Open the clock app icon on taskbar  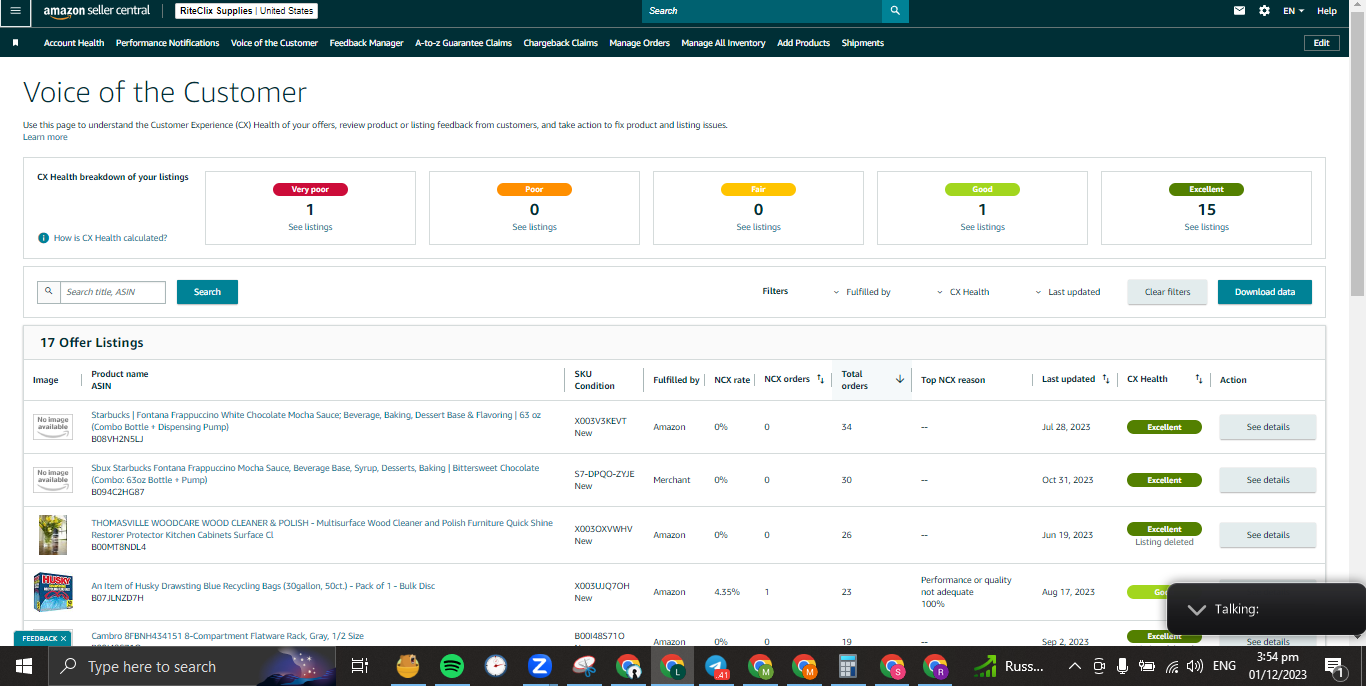click(x=496, y=666)
